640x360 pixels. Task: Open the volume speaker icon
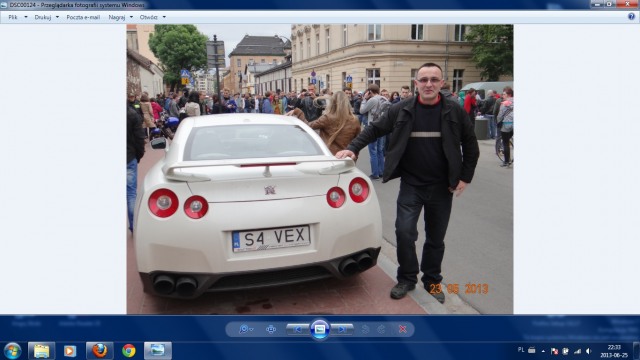click(589, 351)
